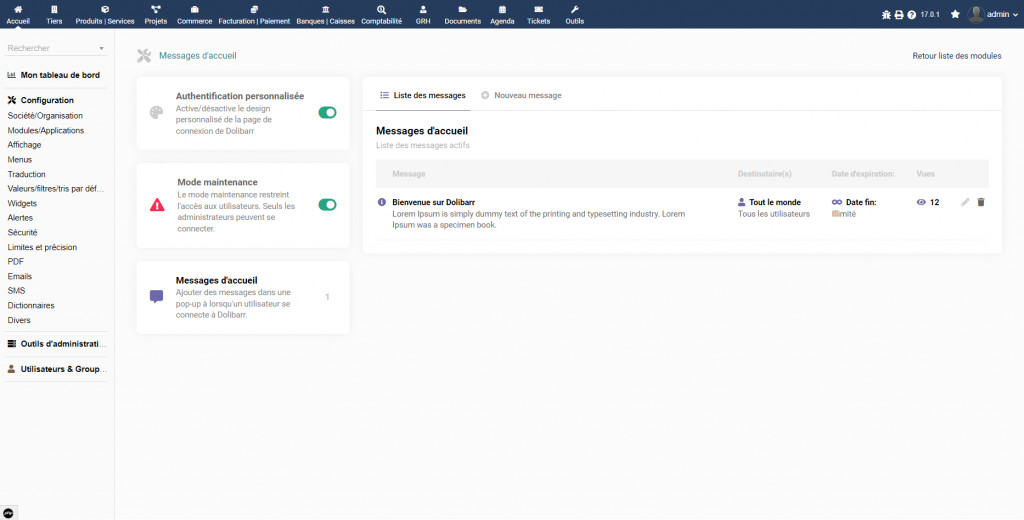Click the Messages d'accueil card title
This screenshot has width=1024, height=520.
tap(216, 280)
